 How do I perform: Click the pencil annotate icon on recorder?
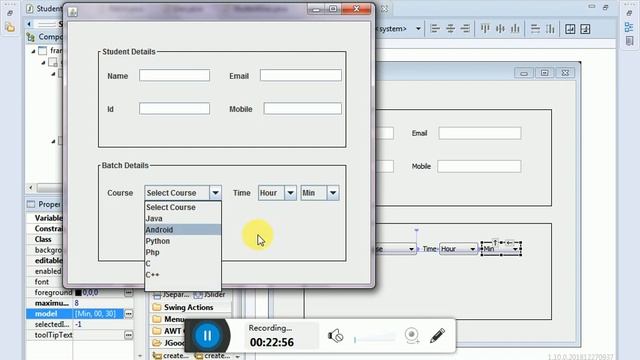pyautogui.click(x=437, y=336)
